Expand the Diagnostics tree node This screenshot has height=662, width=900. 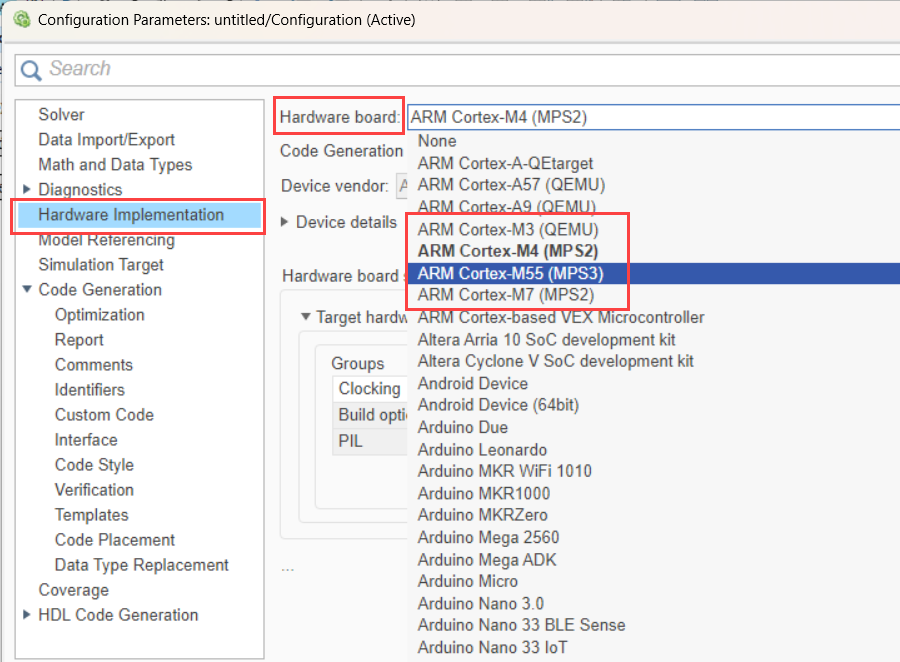tap(27, 190)
